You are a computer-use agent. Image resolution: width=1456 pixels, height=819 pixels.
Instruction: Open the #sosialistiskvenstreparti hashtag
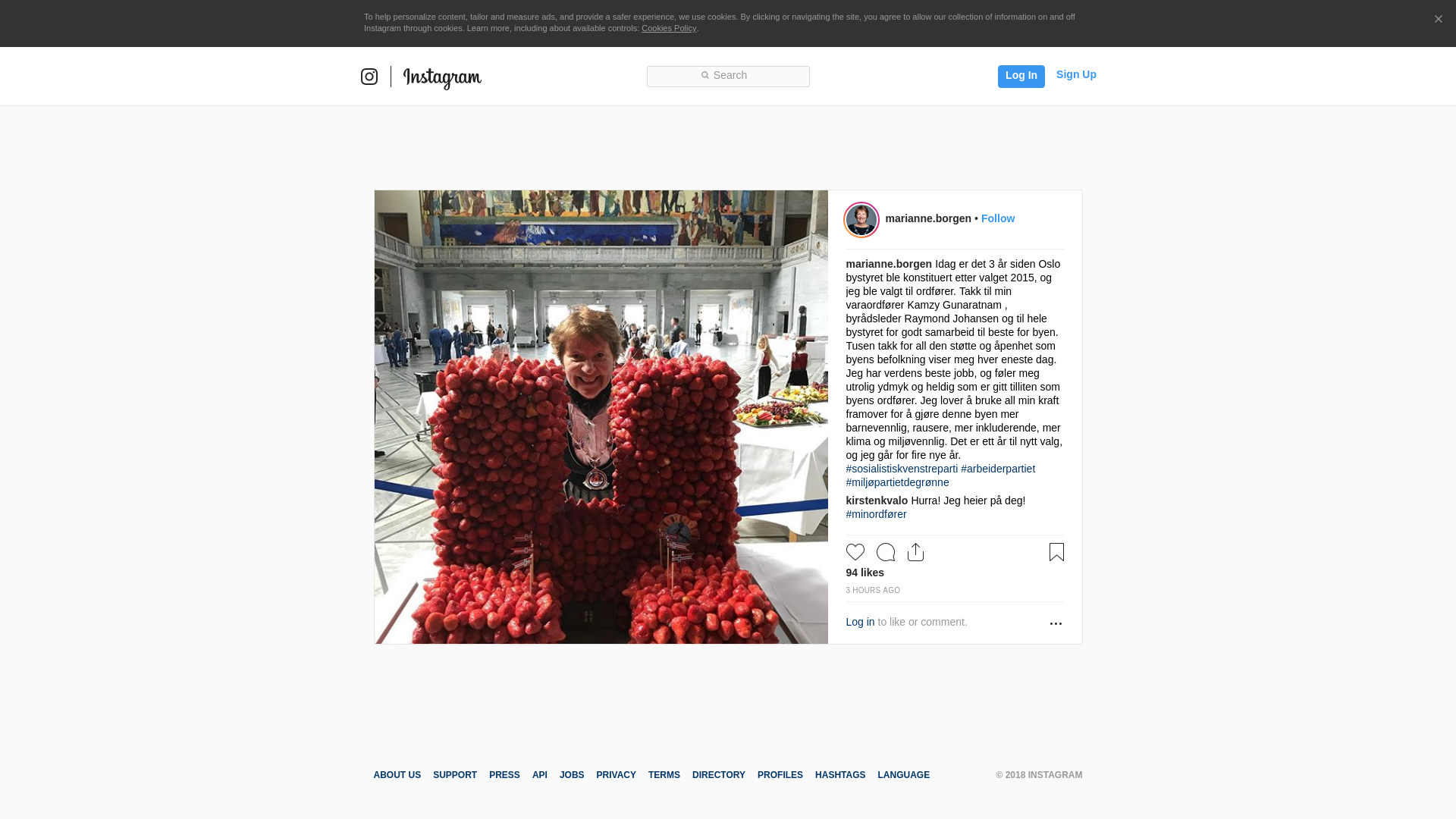(x=902, y=469)
